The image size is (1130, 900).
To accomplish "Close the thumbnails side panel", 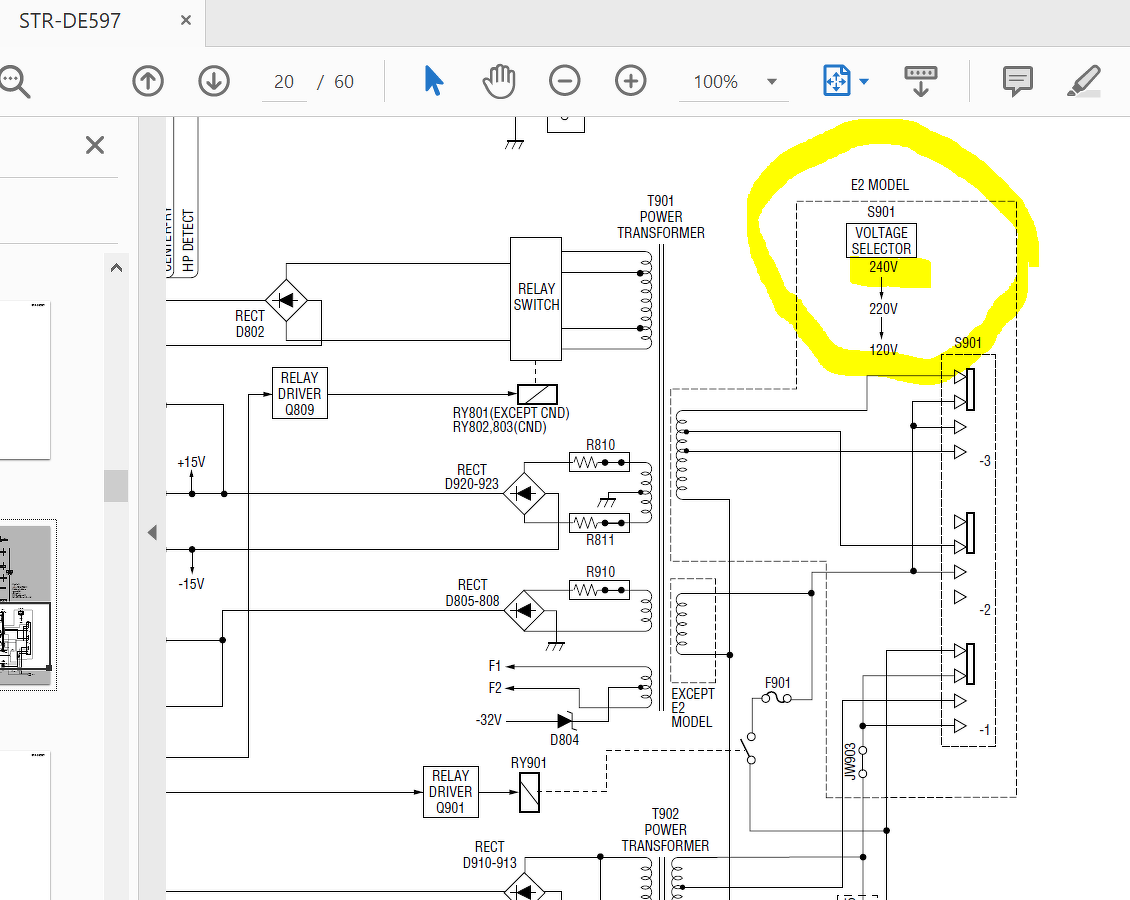I will (x=95, y=145).
